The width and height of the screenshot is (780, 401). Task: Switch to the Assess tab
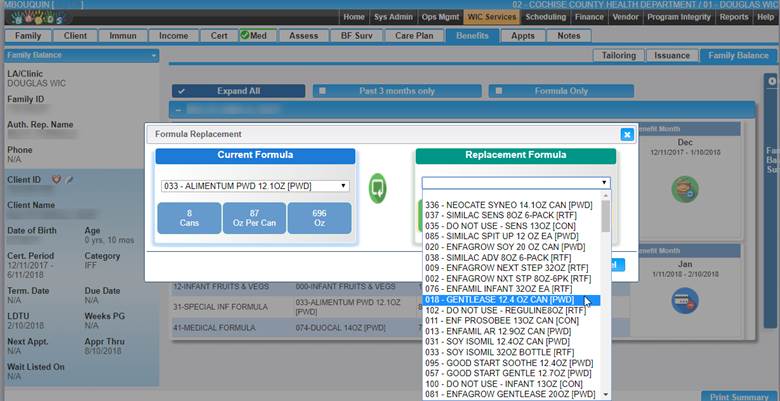coord(303,36)
